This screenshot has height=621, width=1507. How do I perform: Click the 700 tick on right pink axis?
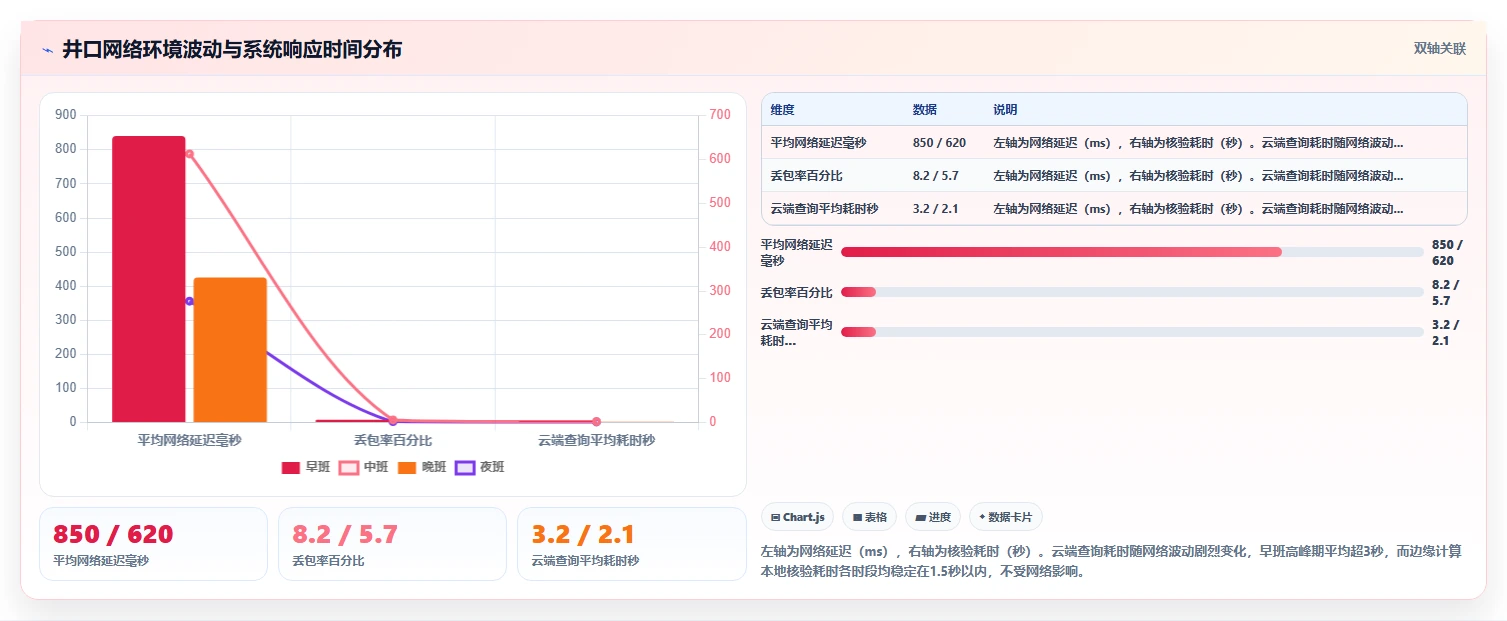pyautogui.click(x=720, y=115)
